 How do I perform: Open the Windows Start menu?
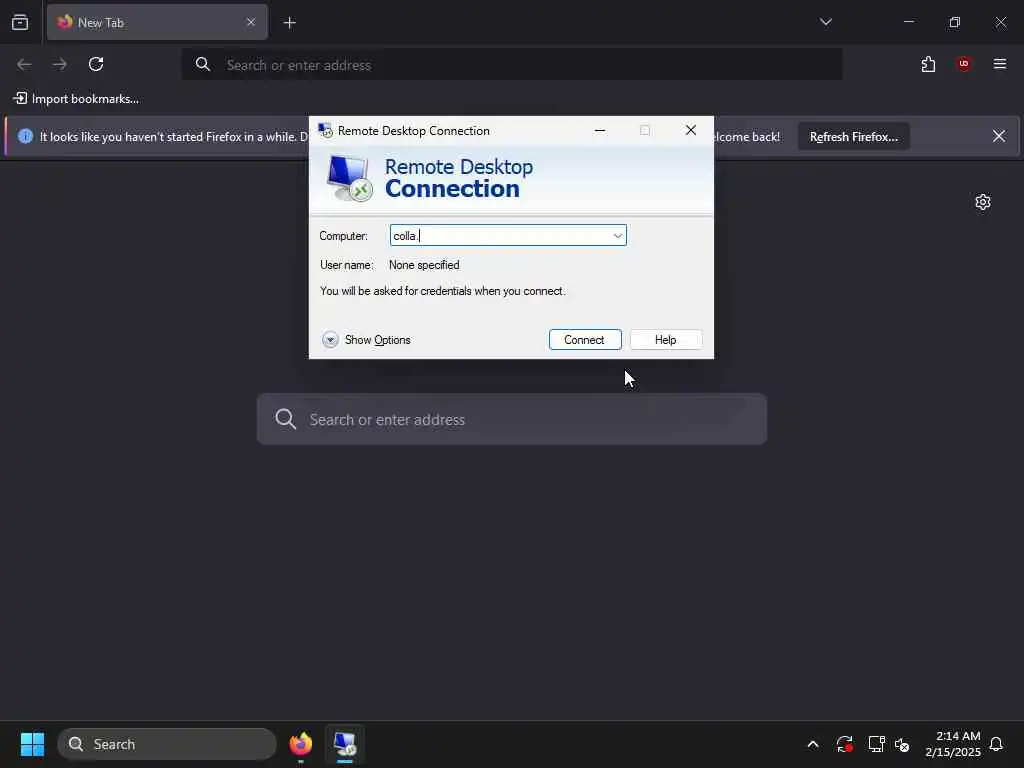[32, 744]
